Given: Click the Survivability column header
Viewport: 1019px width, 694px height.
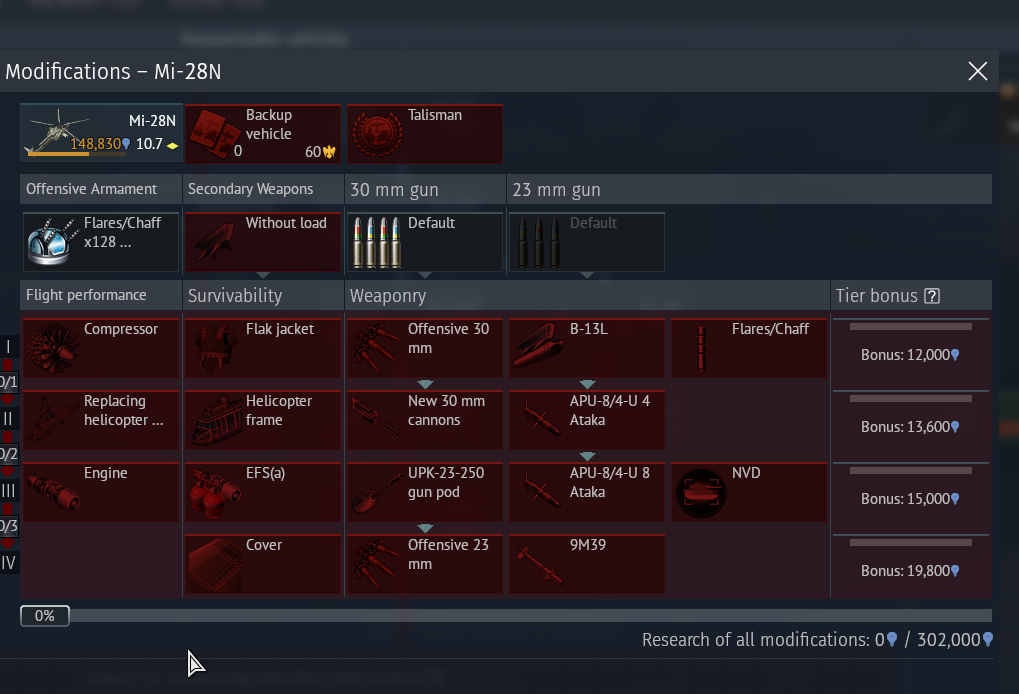Looking at the screenshot, I should point(263,295).
